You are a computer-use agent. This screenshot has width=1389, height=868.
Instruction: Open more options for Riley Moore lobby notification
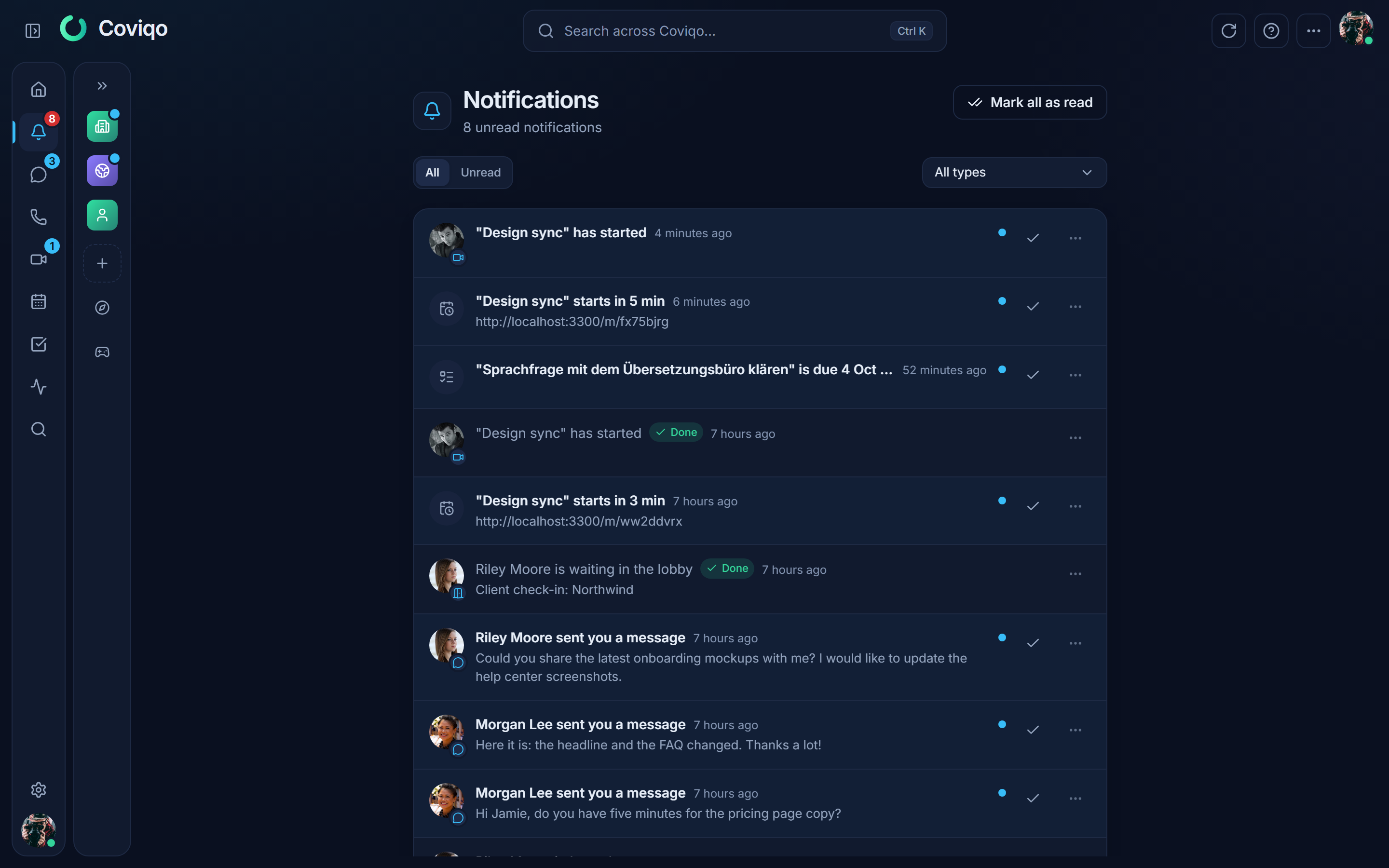tap(1076, 574)
